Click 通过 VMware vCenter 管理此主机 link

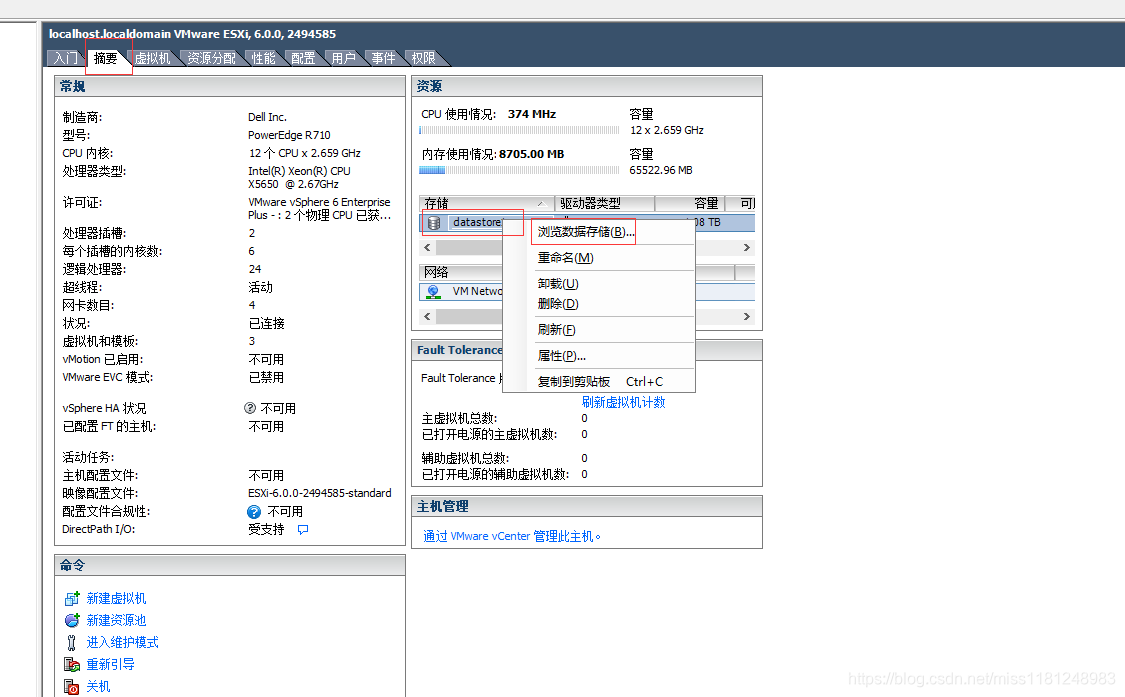[x=512, y=536]
